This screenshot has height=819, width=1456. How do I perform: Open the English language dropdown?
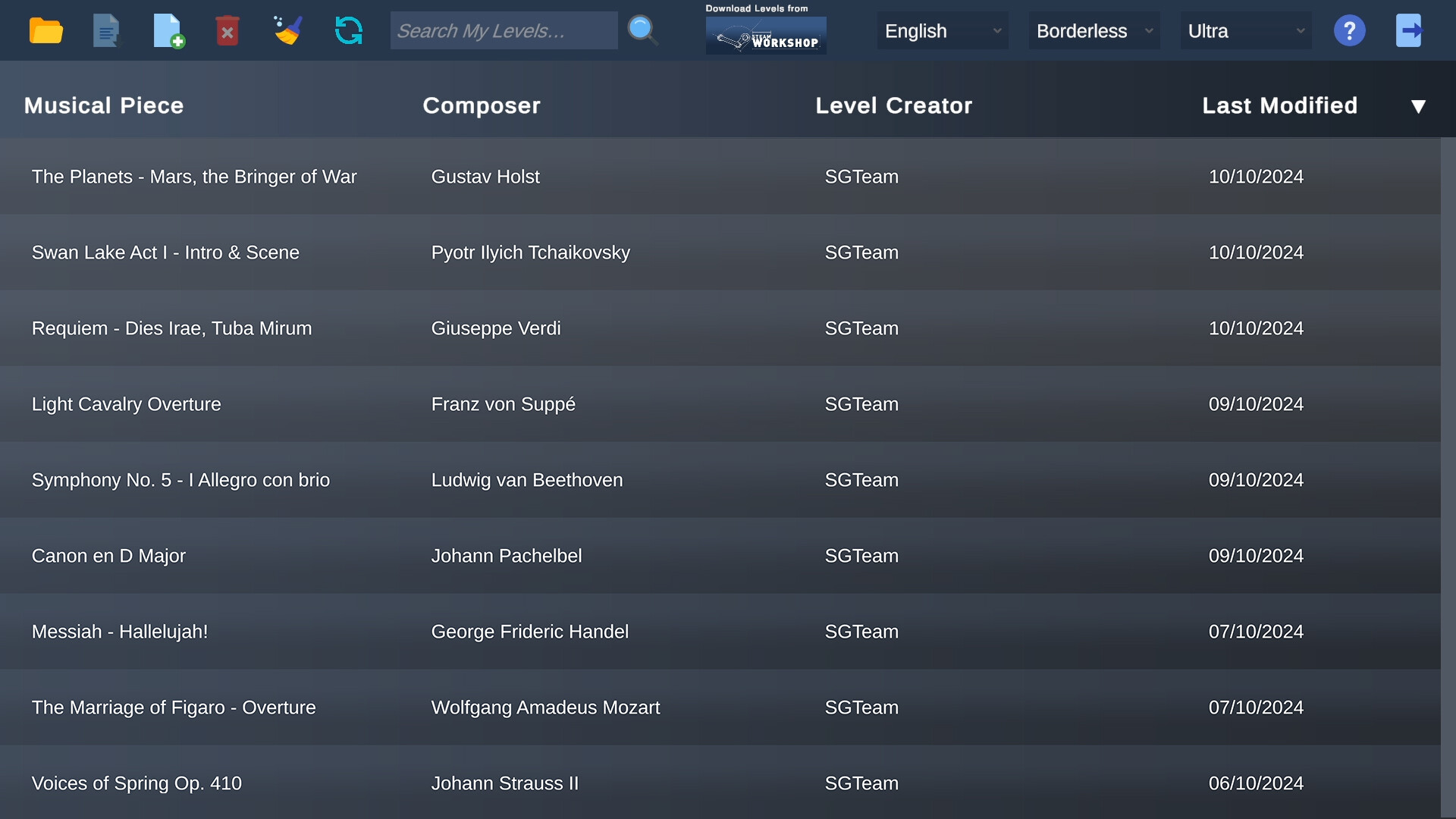click(942, 30)
